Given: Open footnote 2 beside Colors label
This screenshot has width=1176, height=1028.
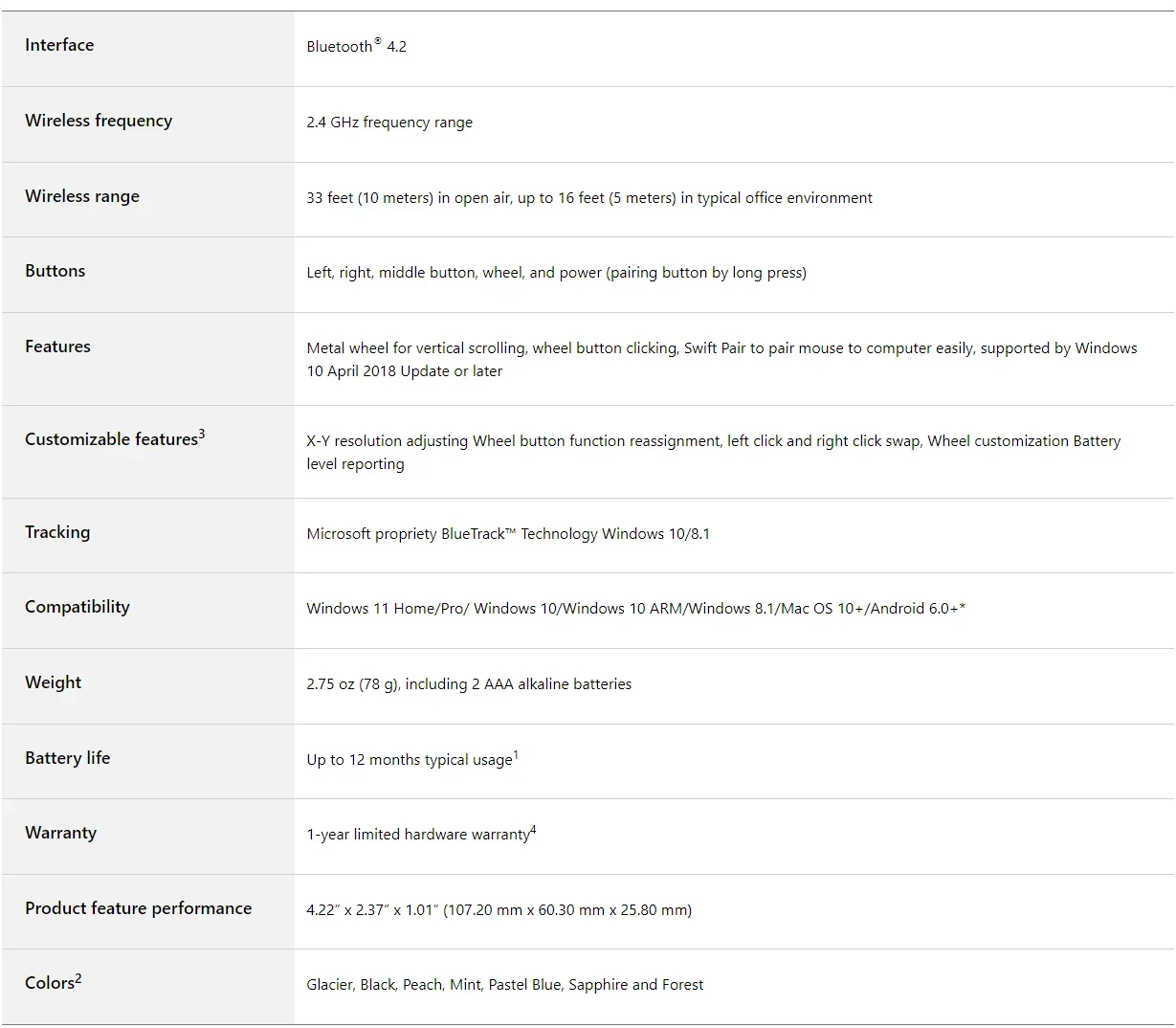Looking at the screenshot, I should click(x=78, y=978).
